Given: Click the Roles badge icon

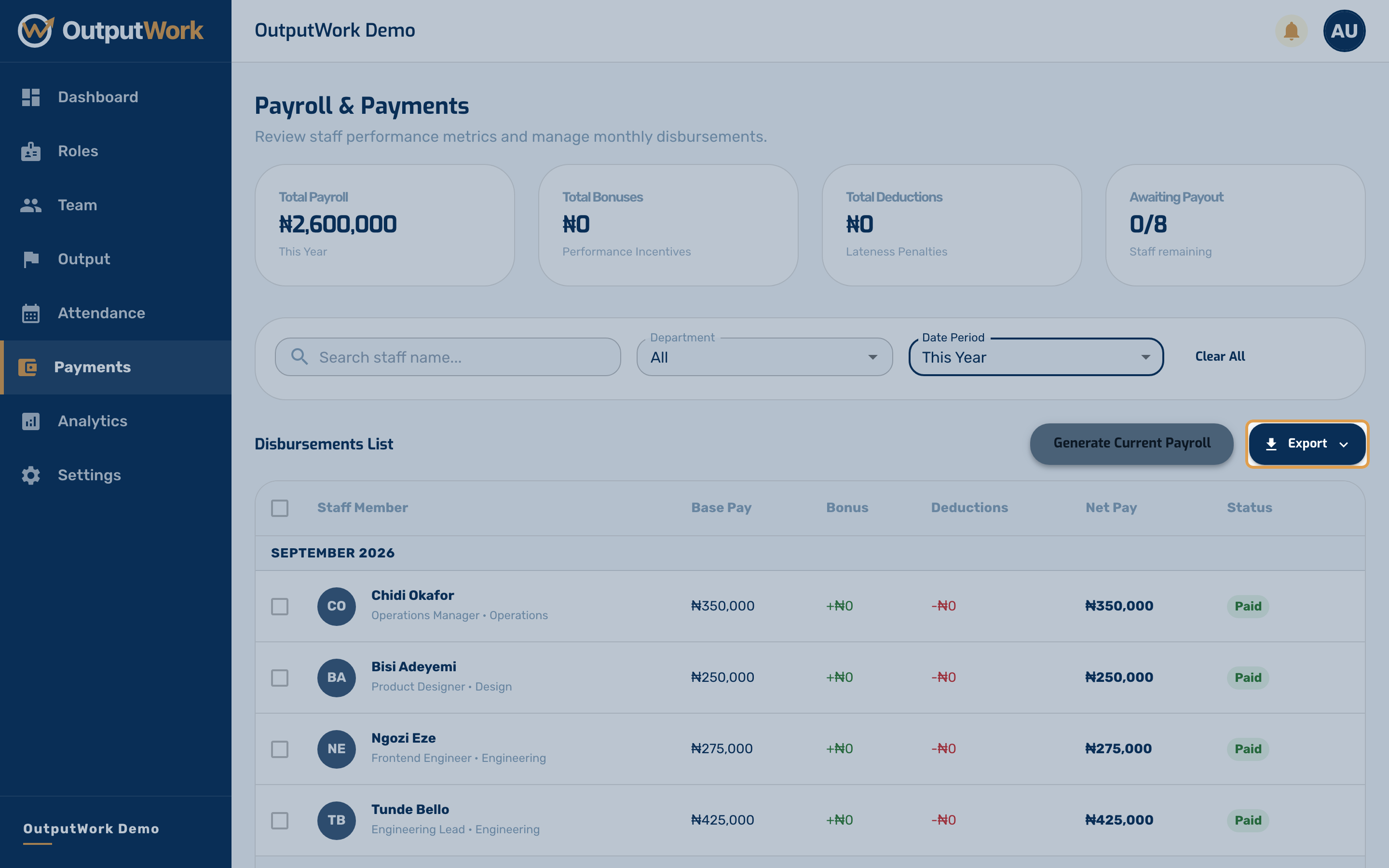Looking at the screenshot, I should (x=31, y=151).
